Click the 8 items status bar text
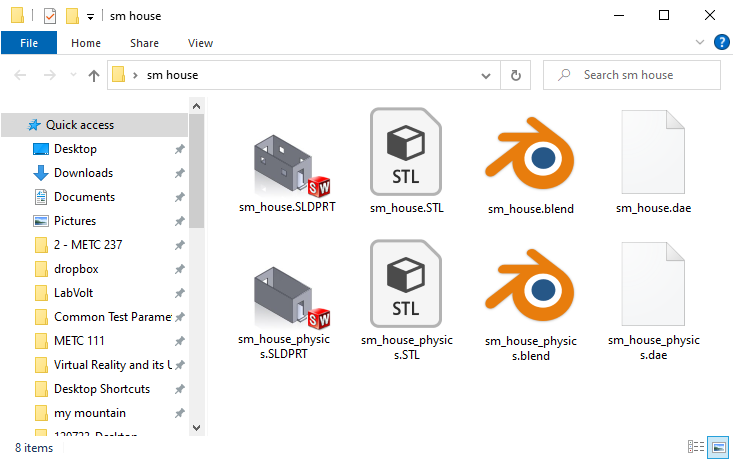This screenshot has width=734, height=460. pos(34,448)
